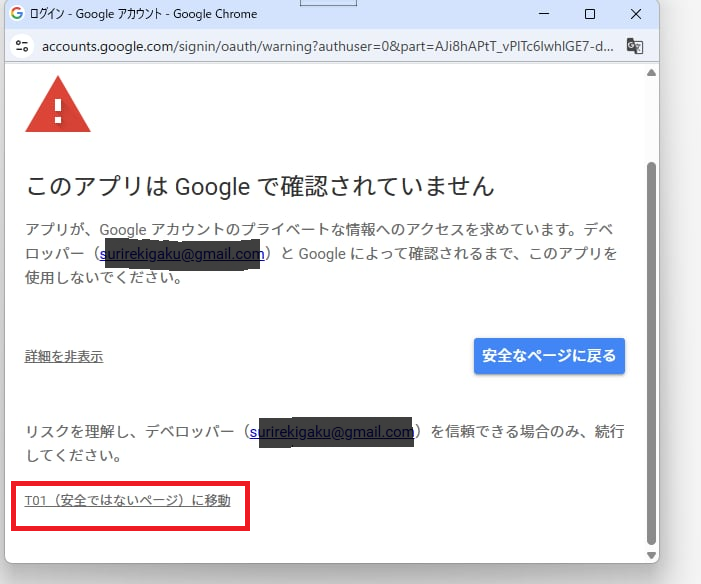Viewport: 701px width, 584px height.
Task: Click the 安全なページに戻る button
Action: (x=549, y=355)
